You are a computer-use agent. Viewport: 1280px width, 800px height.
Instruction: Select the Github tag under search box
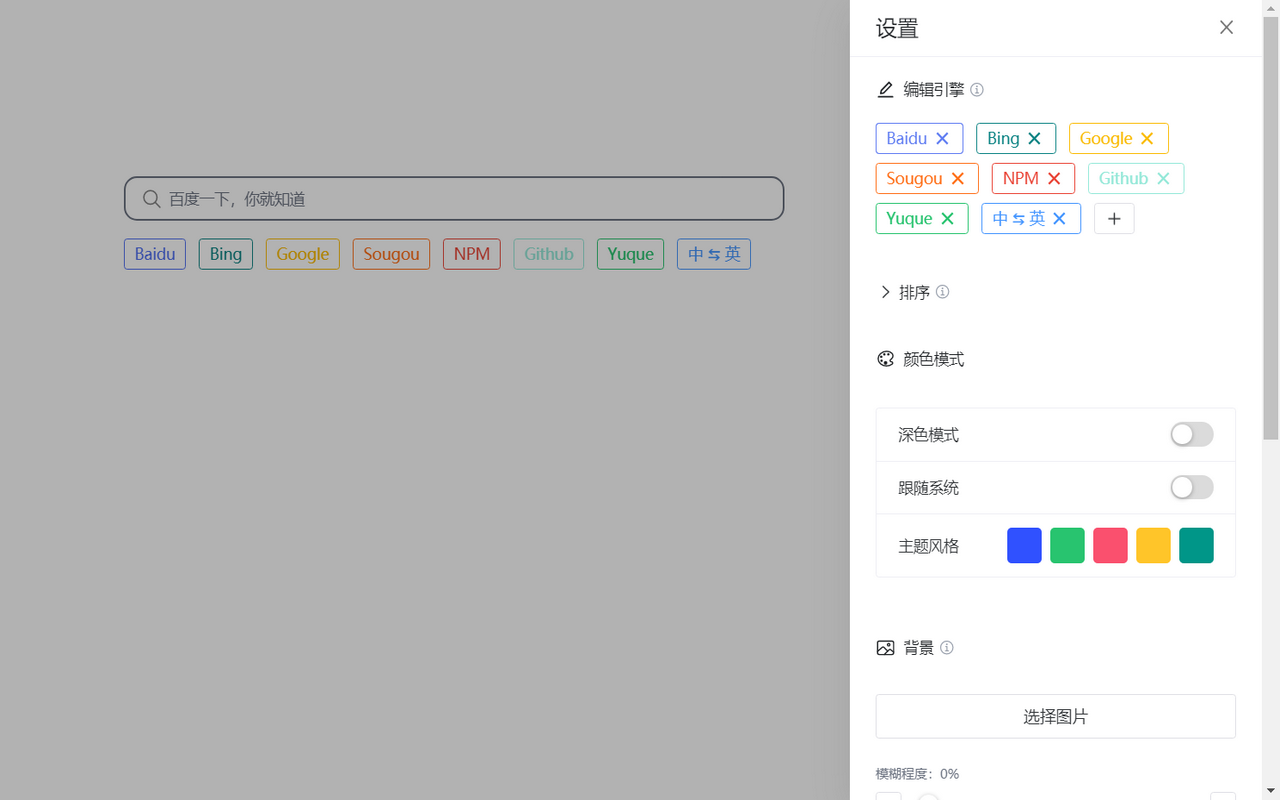click(549, 254)
